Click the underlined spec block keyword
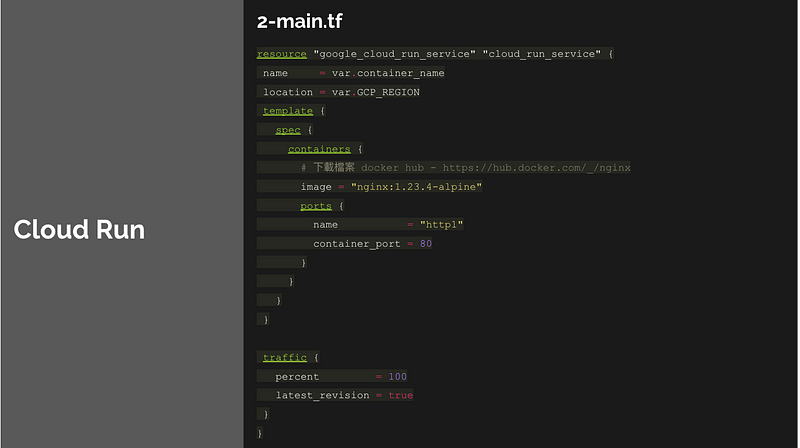800x448 pixels. [x=288, y=130]
